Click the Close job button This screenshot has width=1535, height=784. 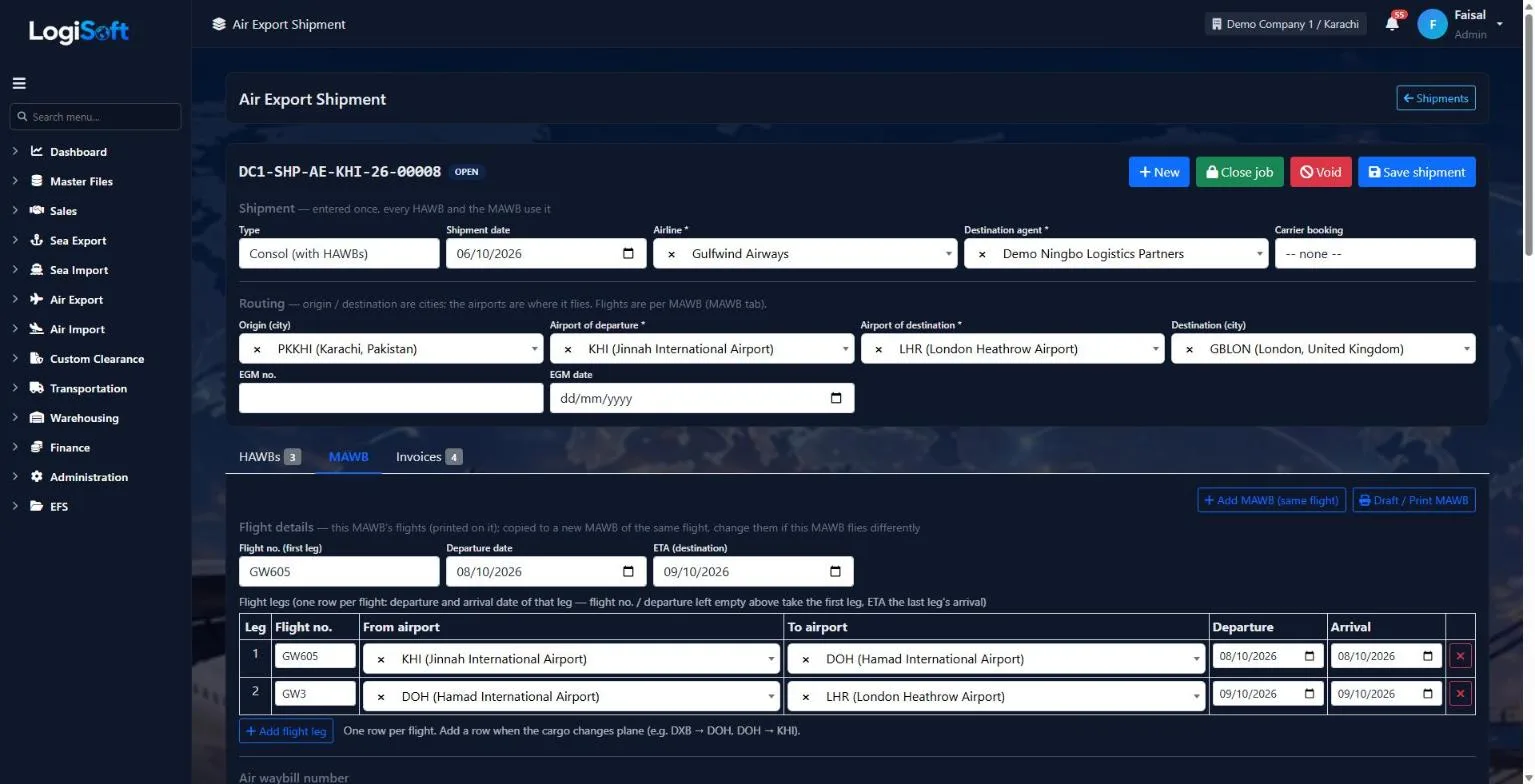pyautogui.click(x=1240, y=172)
